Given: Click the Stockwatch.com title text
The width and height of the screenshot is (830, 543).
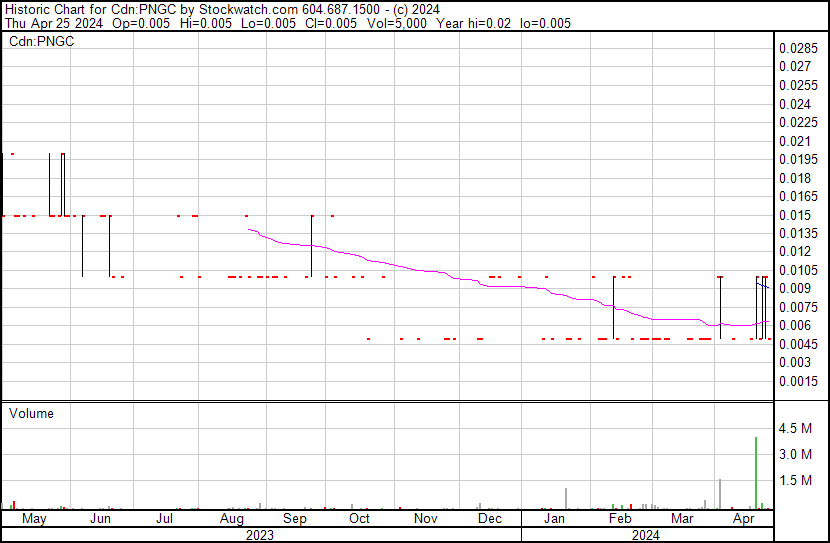Looking at the screenshot, I should (x=248, y=10).
